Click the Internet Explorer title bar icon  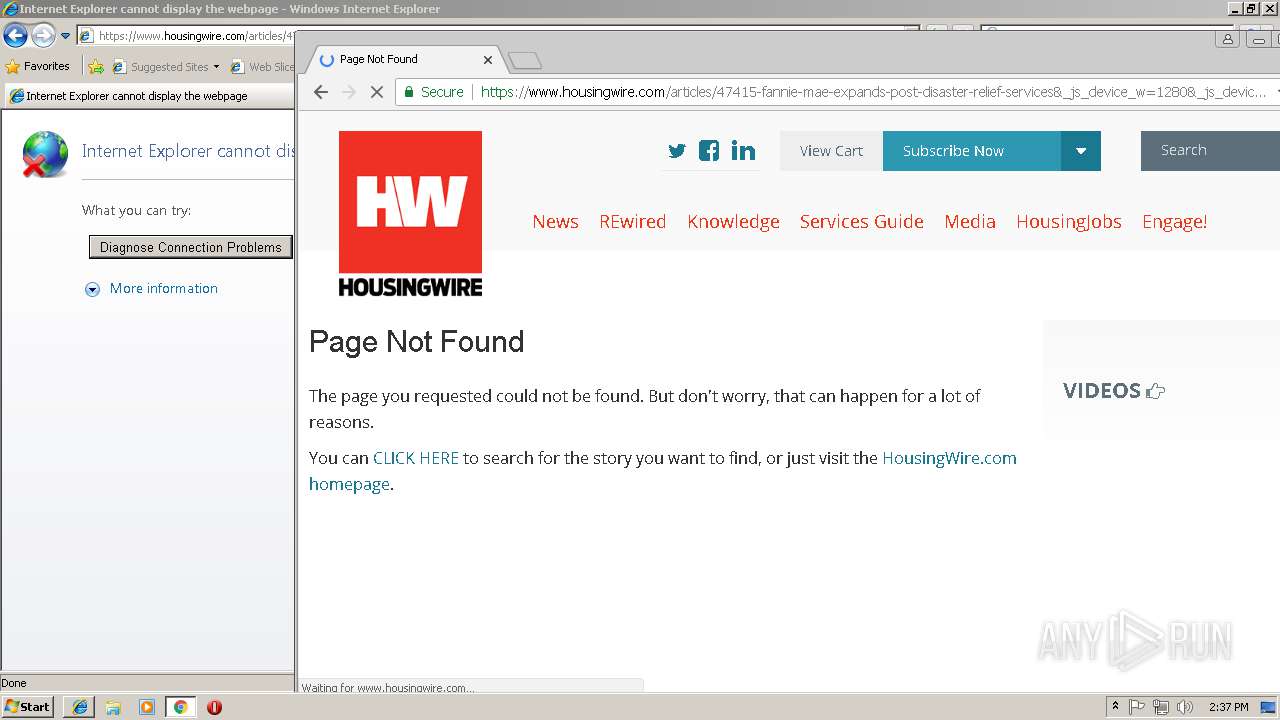(10, 9)
